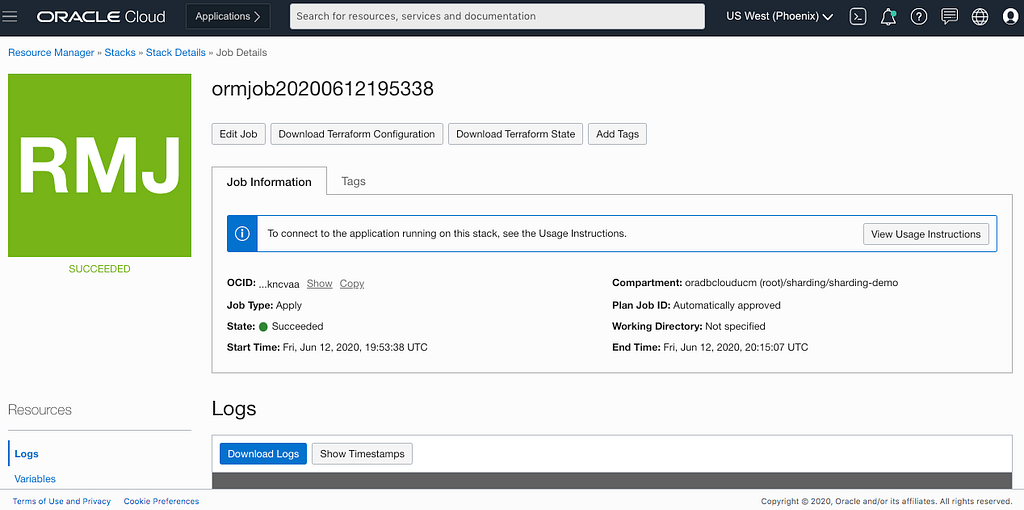Image resolution: width=1024 pixels, height=510 pixels.
Task: Open the US West (Phoenix) region selector
Action: click(779, 17)
